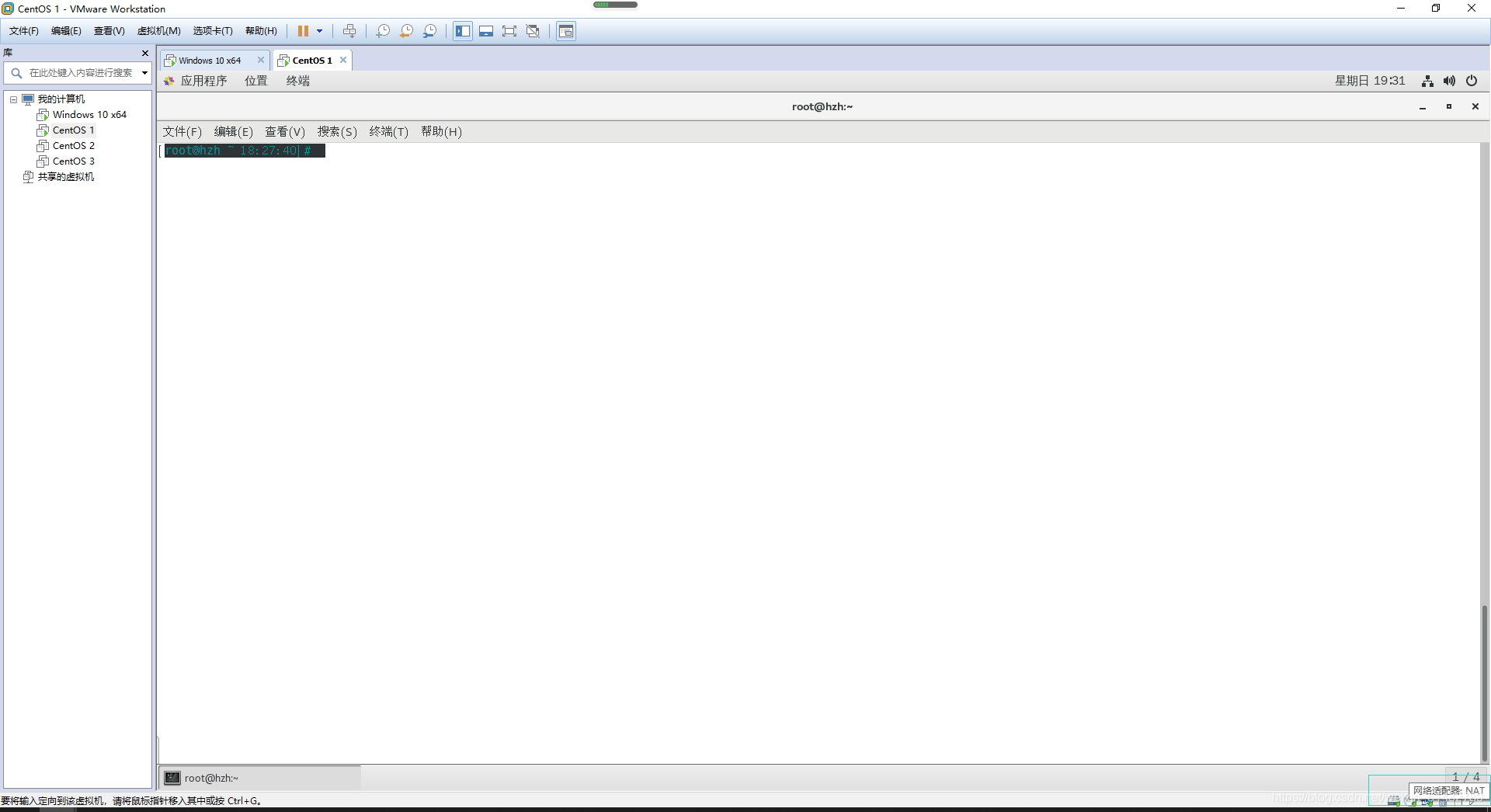Screen dimensions: 1491x812
Task: Open terminal 编辑(E) menu
Action: click(234, 132)
